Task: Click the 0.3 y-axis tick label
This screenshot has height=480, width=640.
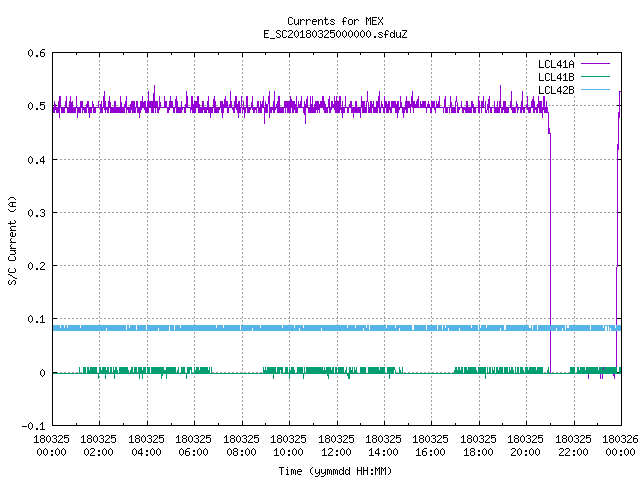Action: click(x=36, y=213)
